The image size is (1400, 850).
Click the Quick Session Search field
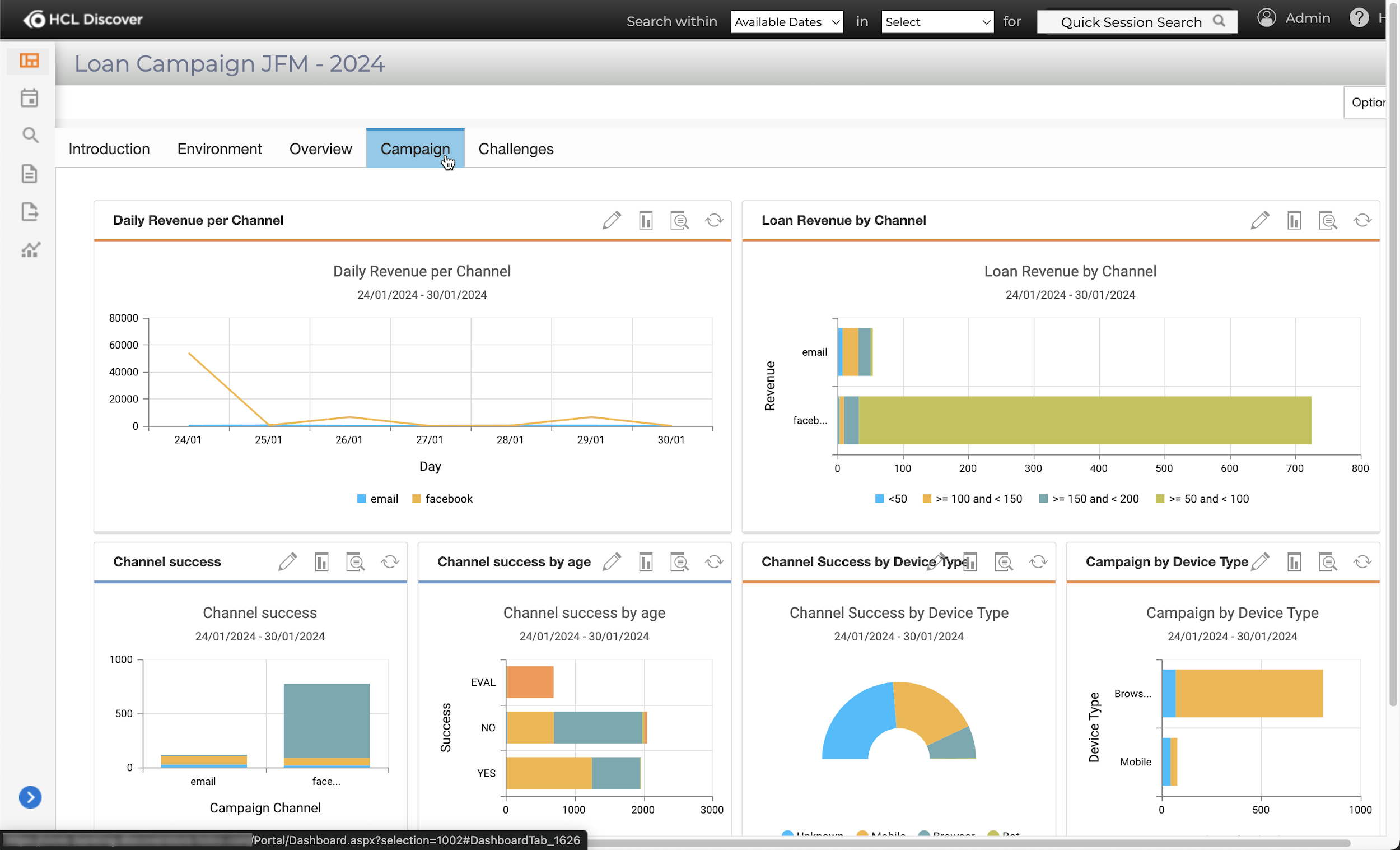(1131, 22)
